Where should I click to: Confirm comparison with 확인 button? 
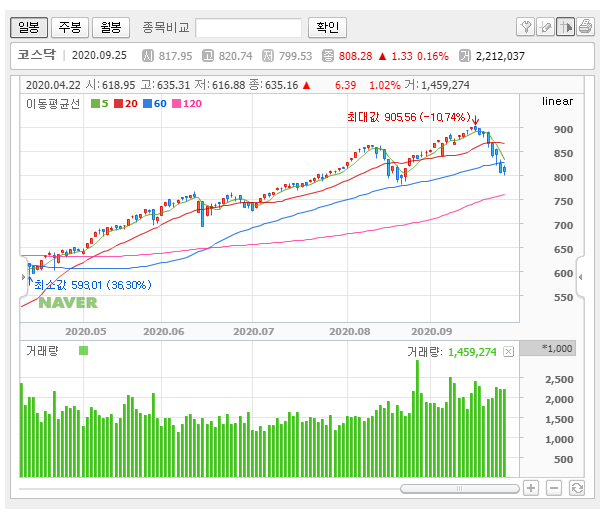tap(327, 27)
